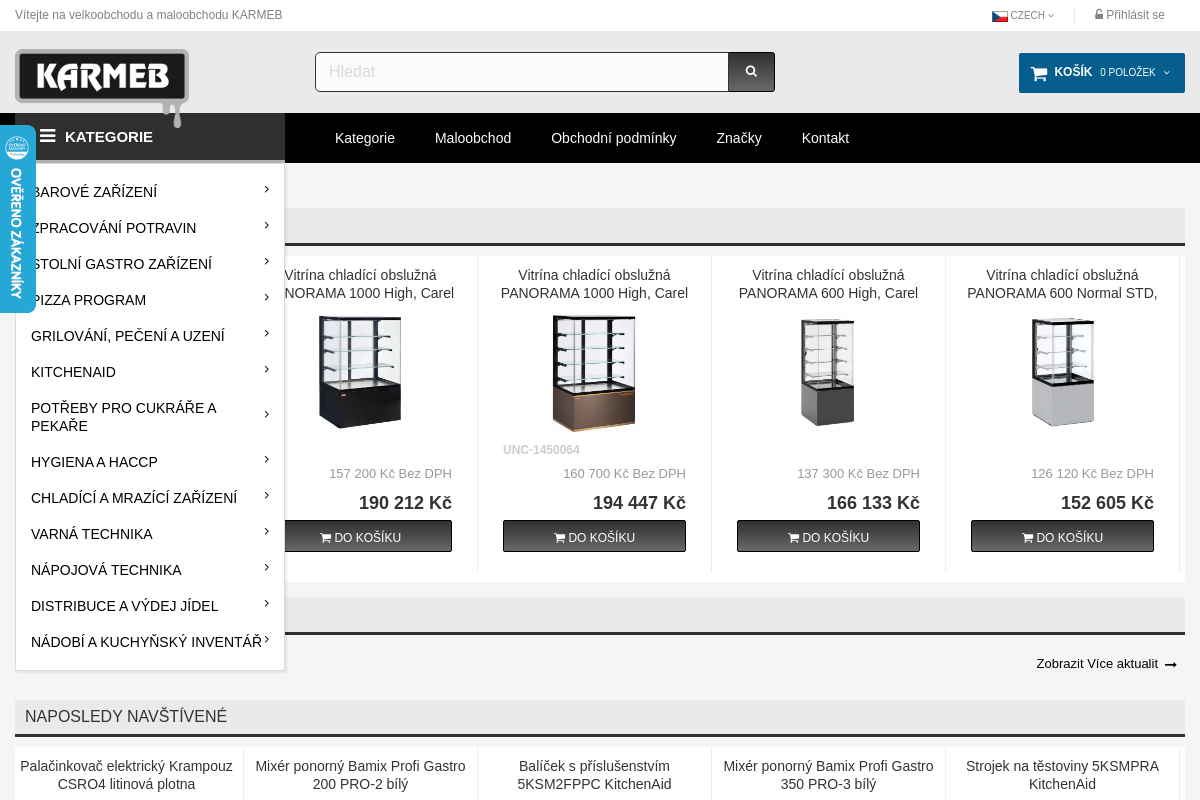Add 194 447 Kč vitrína to cart
The height and width of the screenshot is (800, 1200).
594,536
